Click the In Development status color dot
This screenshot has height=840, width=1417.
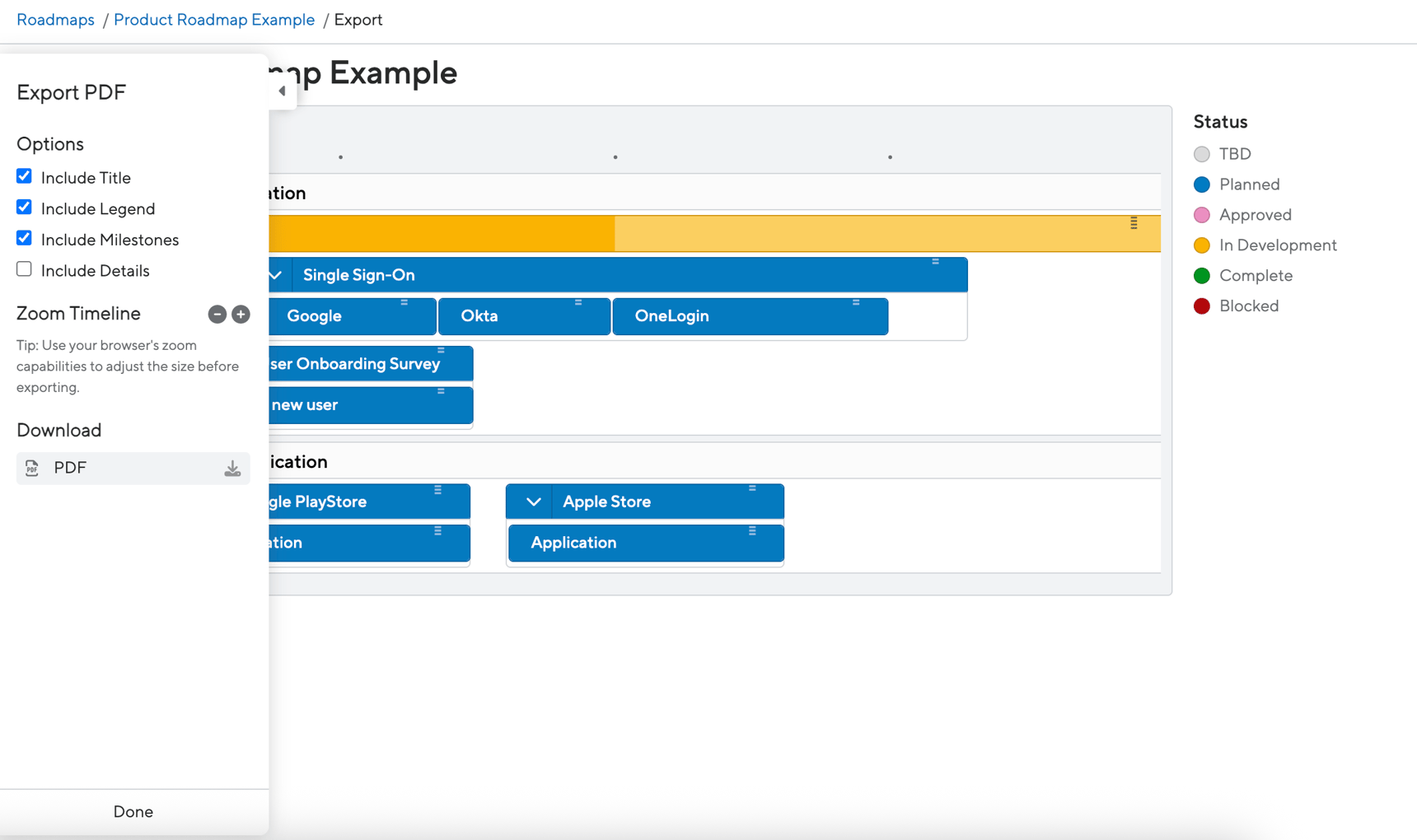click(1202, 245)
